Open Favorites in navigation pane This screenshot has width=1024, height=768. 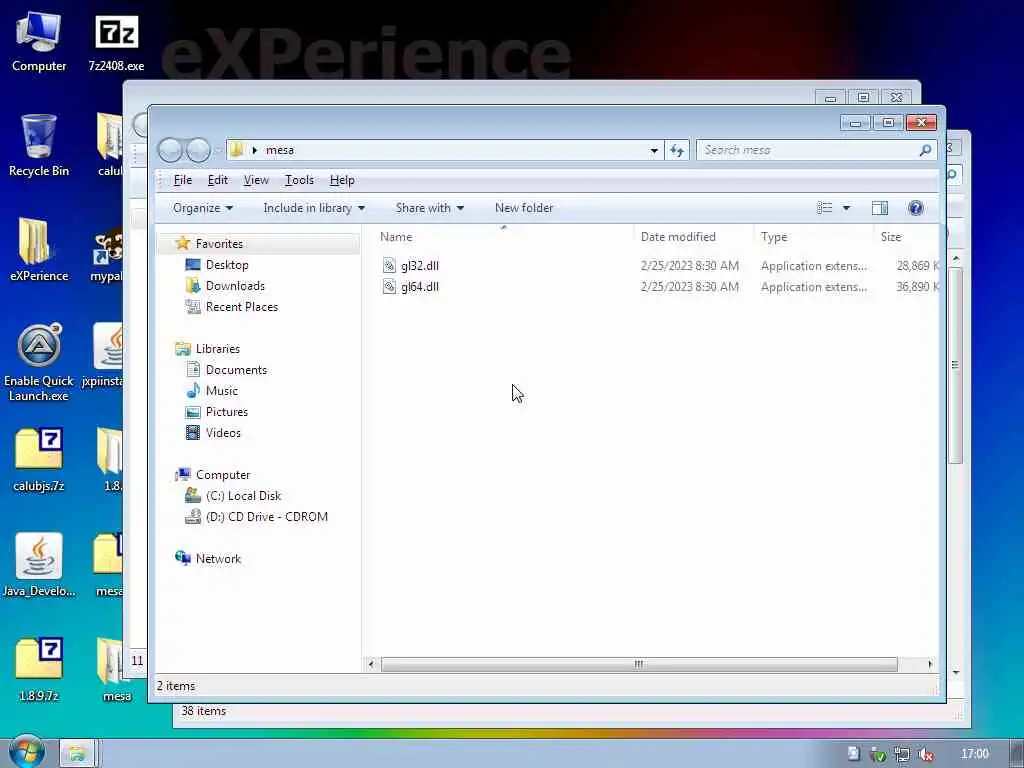(x=219, y=244)
